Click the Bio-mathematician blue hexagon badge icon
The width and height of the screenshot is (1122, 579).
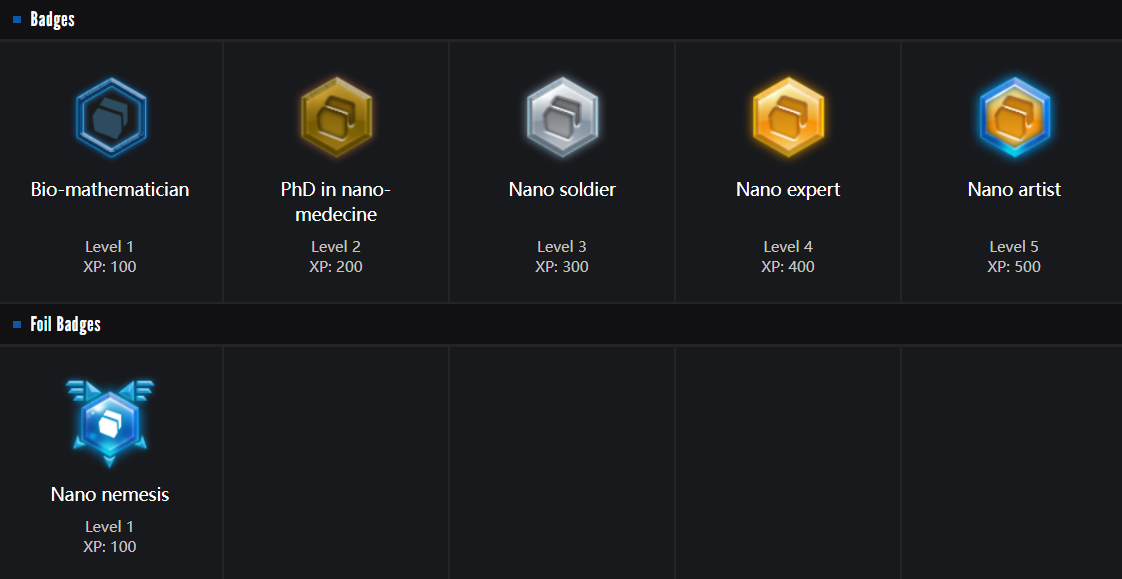point(110,117)
